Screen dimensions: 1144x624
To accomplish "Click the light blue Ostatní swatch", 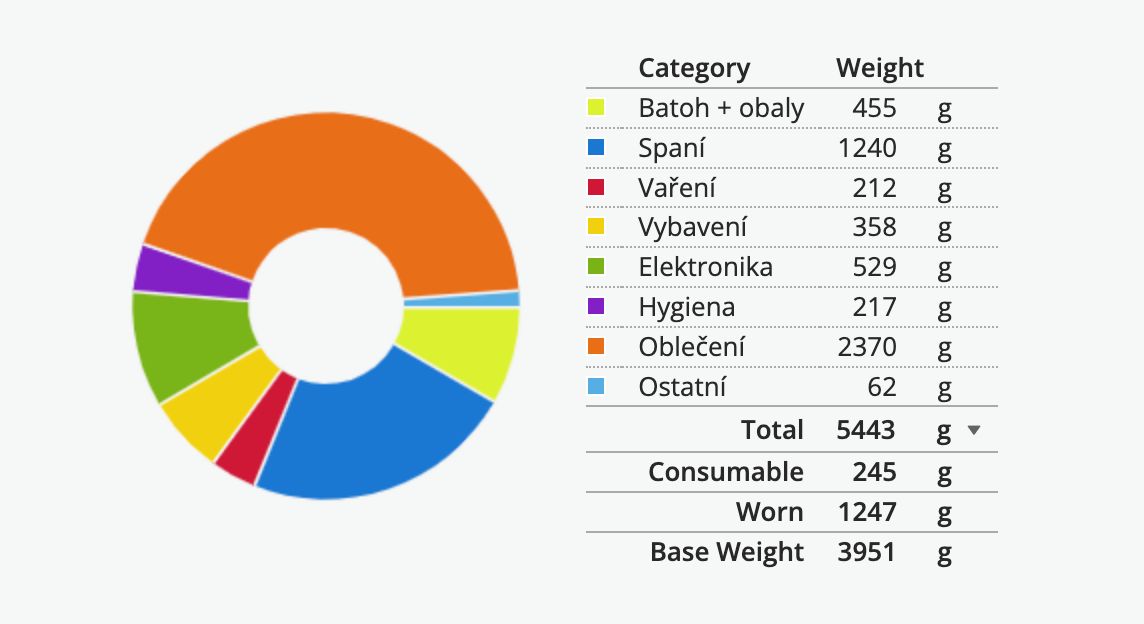I will [x=596, y=387].
